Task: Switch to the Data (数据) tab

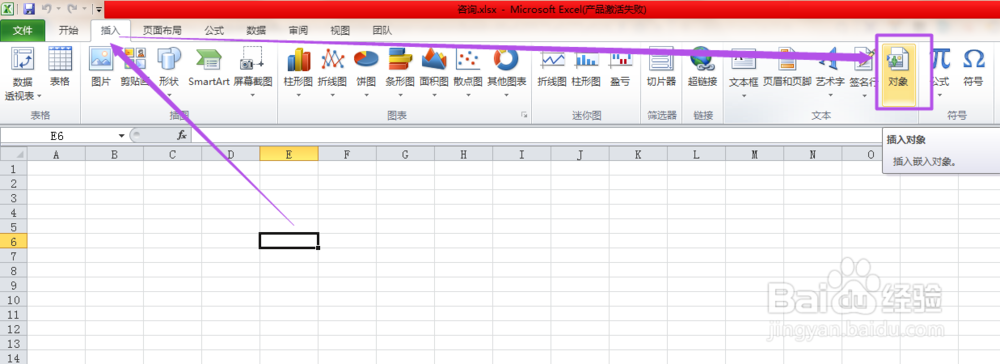Action: click(x=256, y=30)
